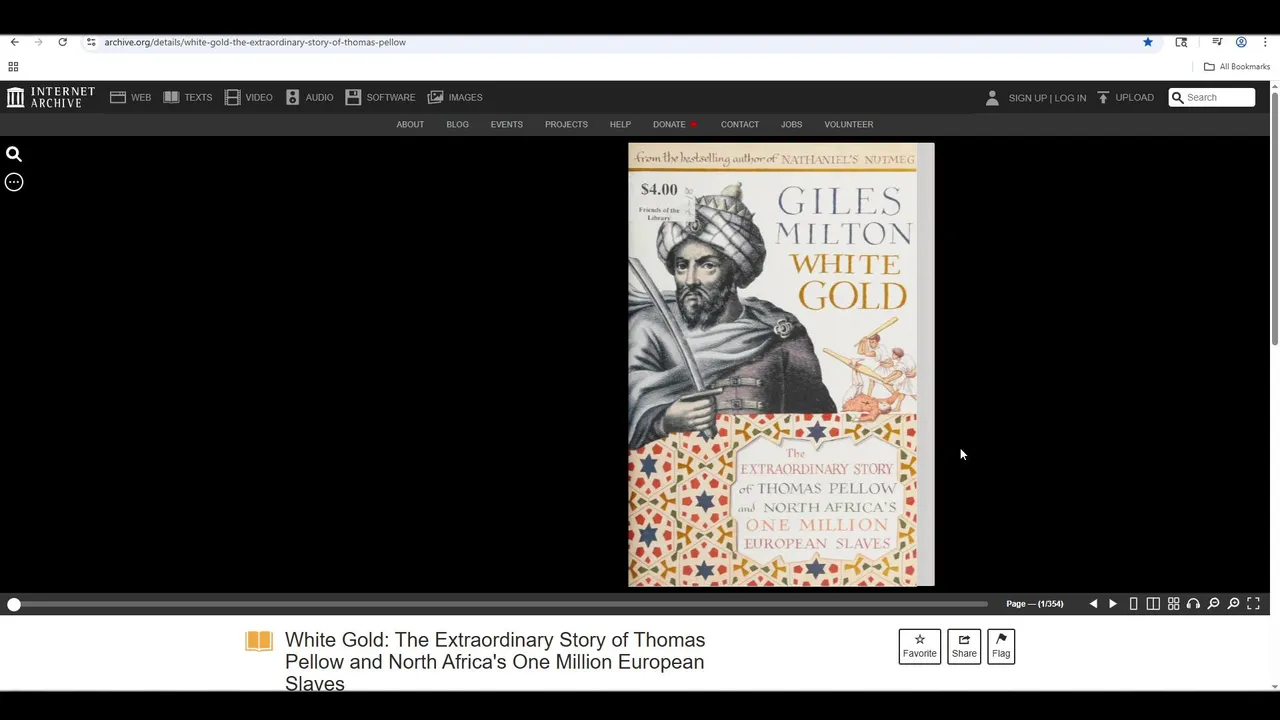Open the Video section
The image size is (1280, 720).
tap(249, 97)
